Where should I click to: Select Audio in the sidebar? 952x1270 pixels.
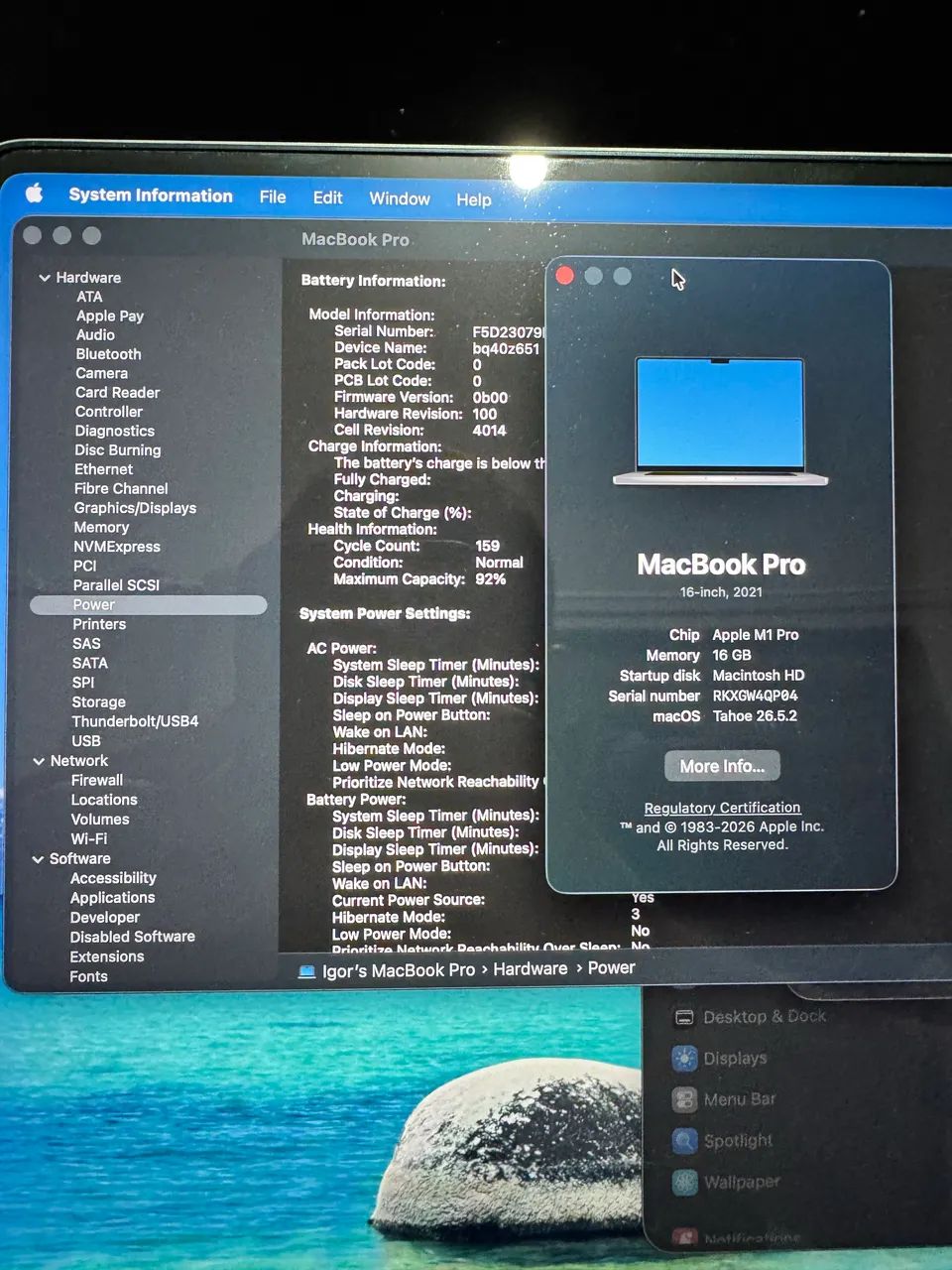95,334
